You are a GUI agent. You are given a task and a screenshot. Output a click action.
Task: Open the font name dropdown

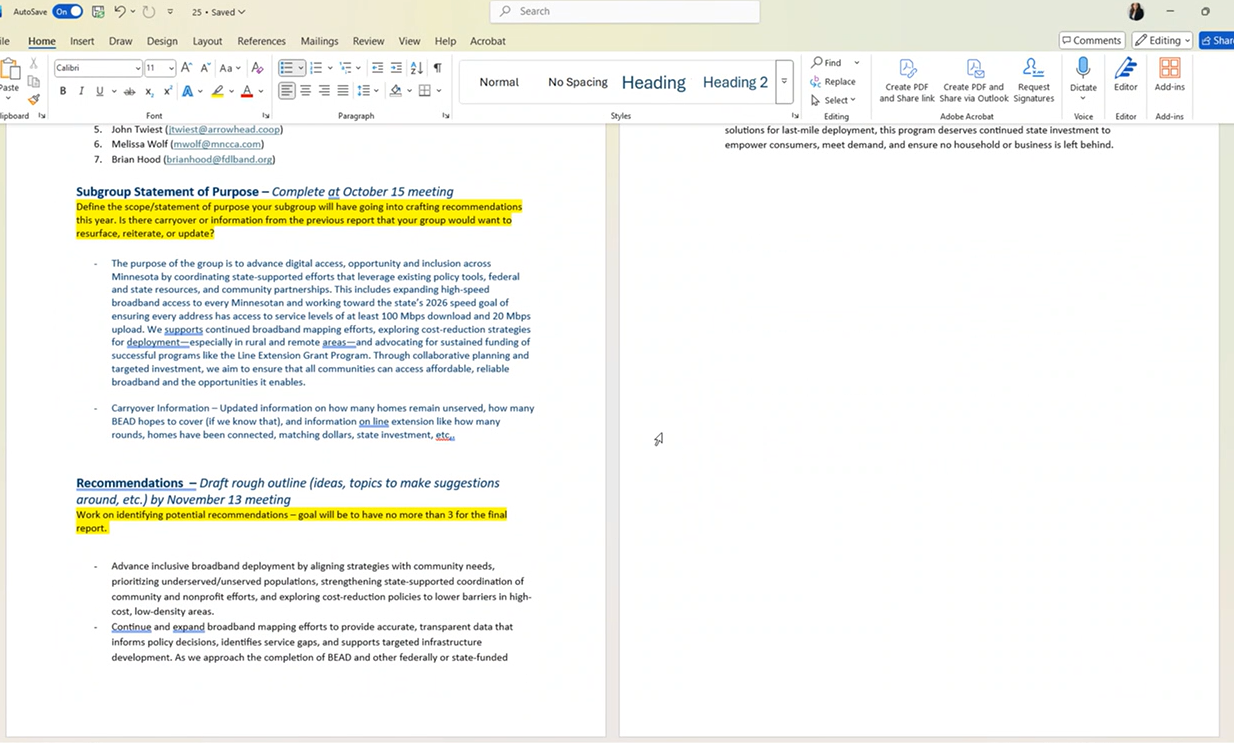(x=137, y=68)
